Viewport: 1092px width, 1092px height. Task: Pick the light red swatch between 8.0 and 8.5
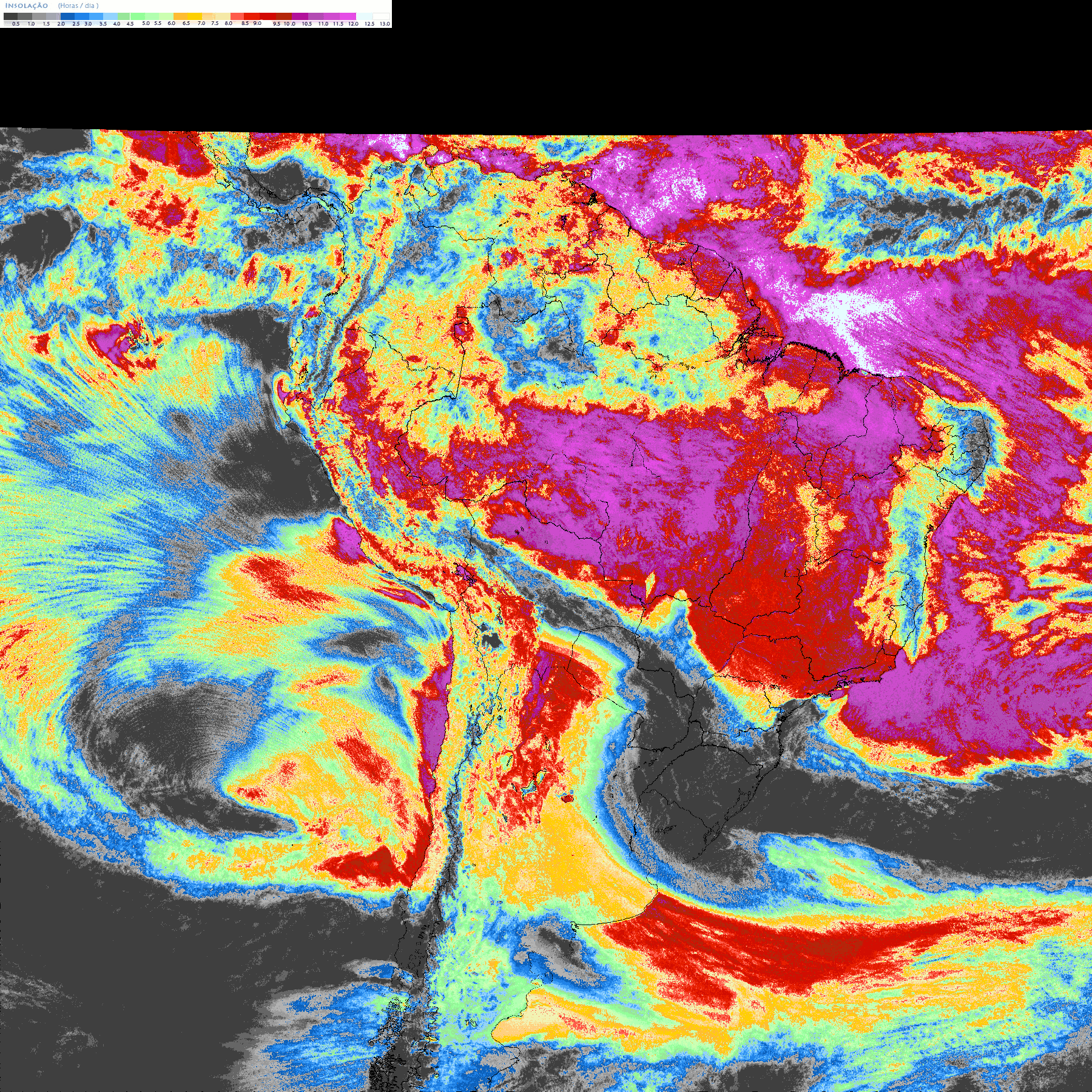click(237, 16)
